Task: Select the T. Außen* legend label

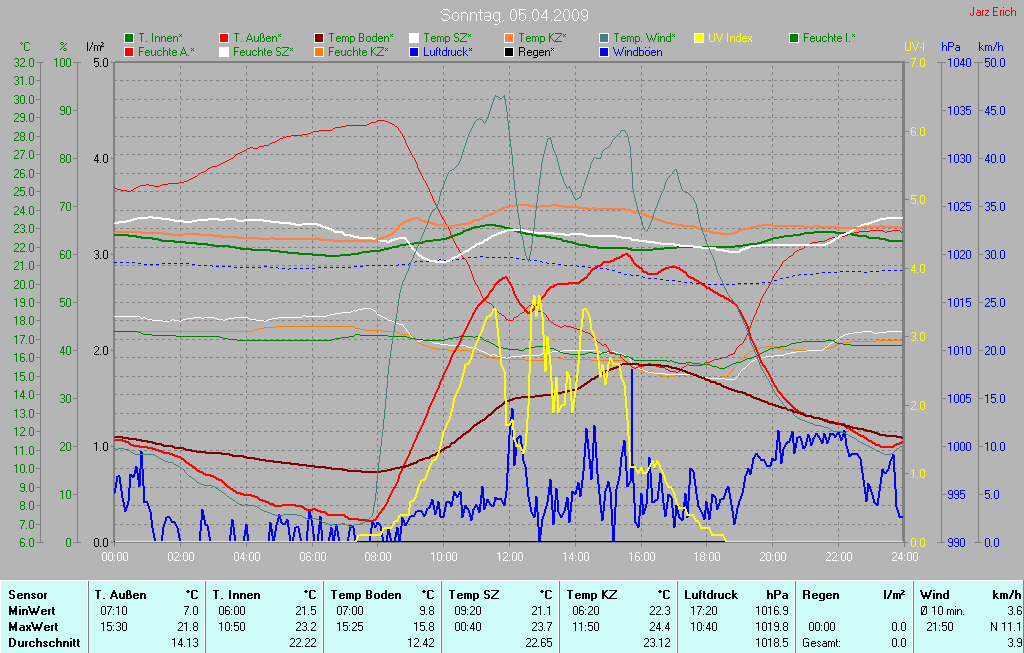Action: pos(257,39)
